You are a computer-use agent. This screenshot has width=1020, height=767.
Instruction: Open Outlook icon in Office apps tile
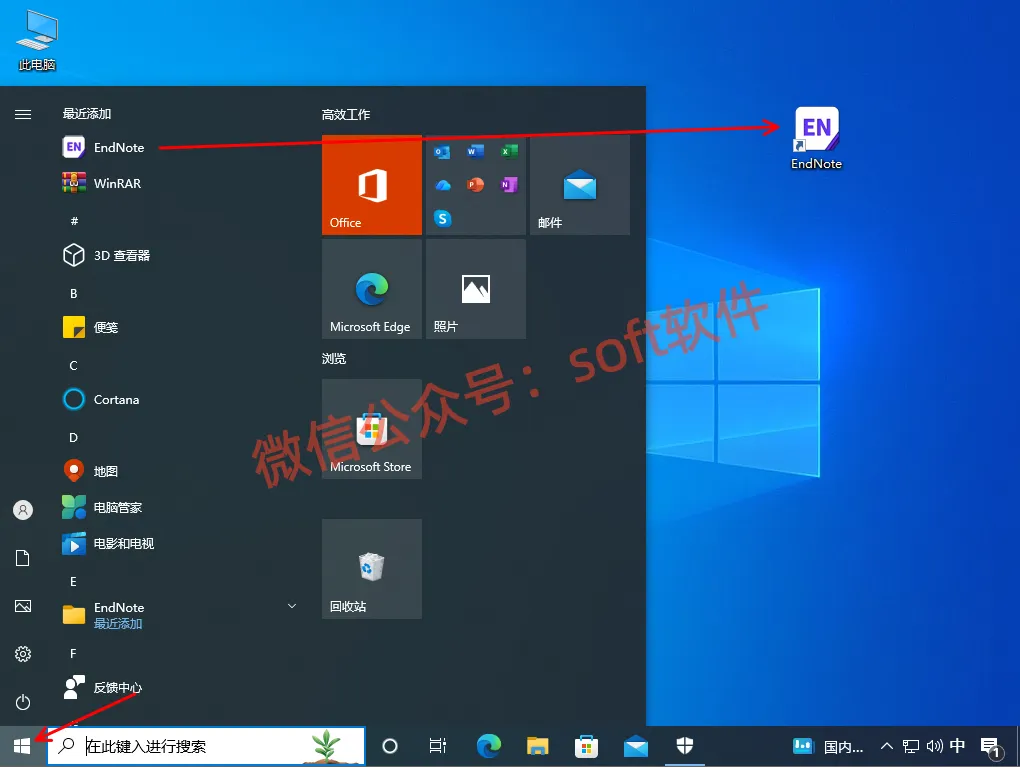(442, 152)
